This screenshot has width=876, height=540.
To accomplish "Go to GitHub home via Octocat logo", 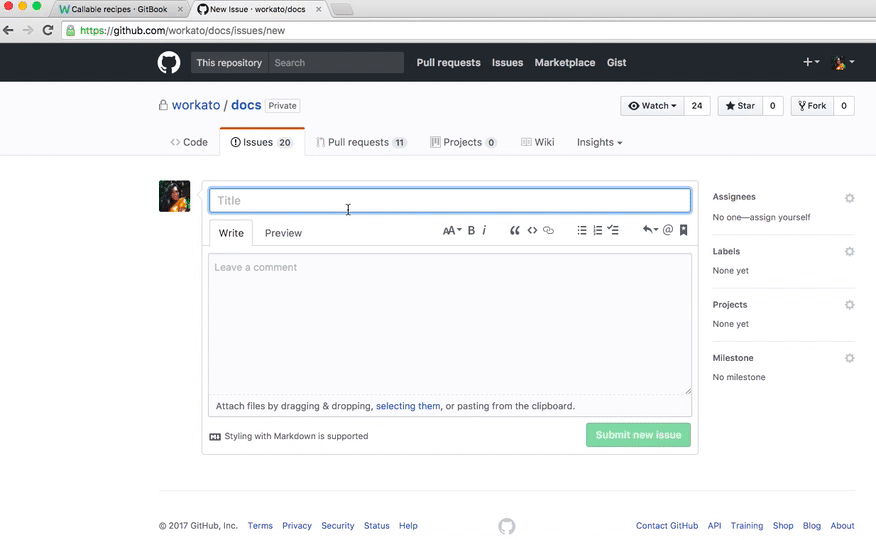I will 169,62.
